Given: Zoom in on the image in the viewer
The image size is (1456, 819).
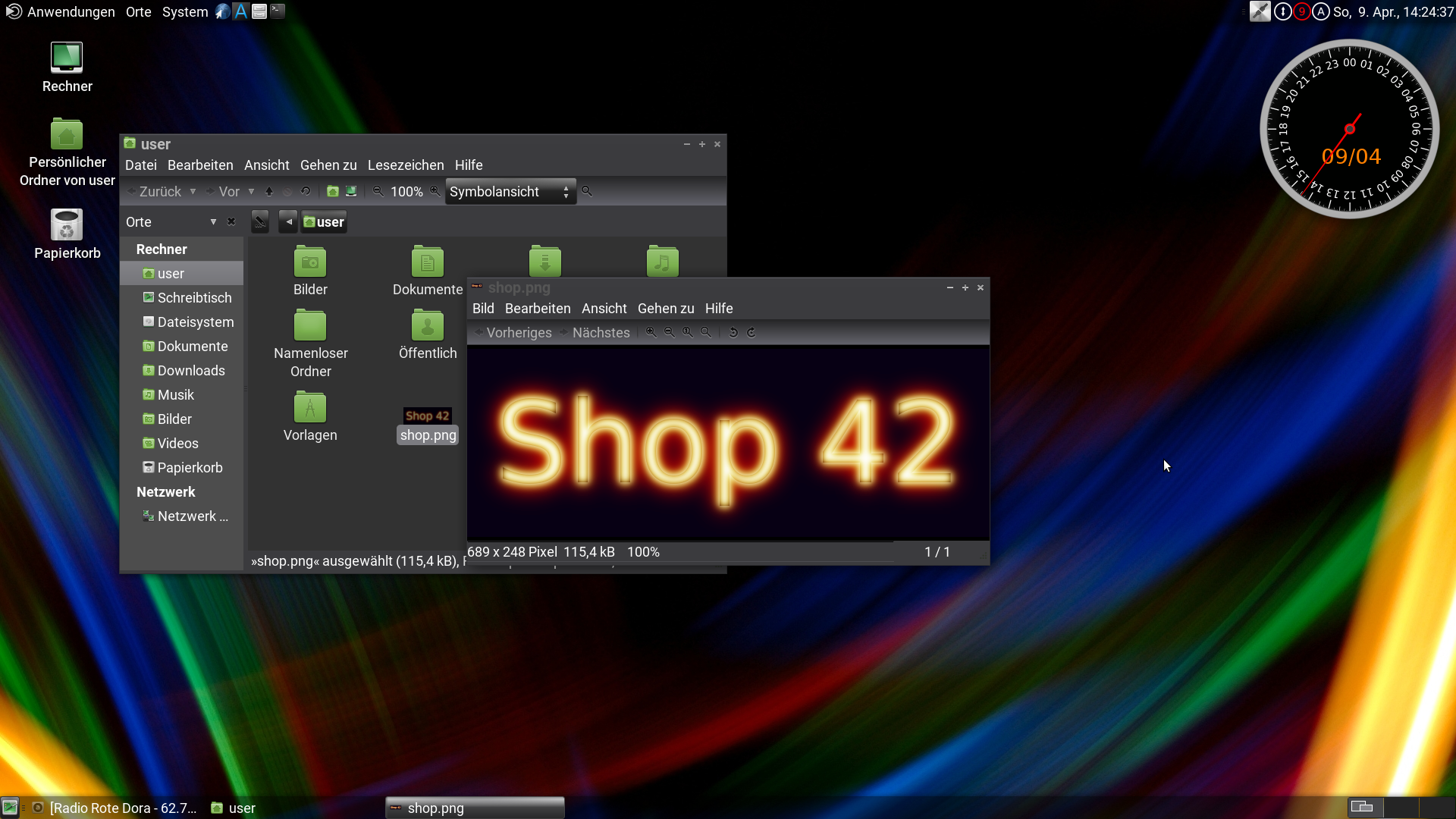Looking at the screenshot, I should [651, 332].
